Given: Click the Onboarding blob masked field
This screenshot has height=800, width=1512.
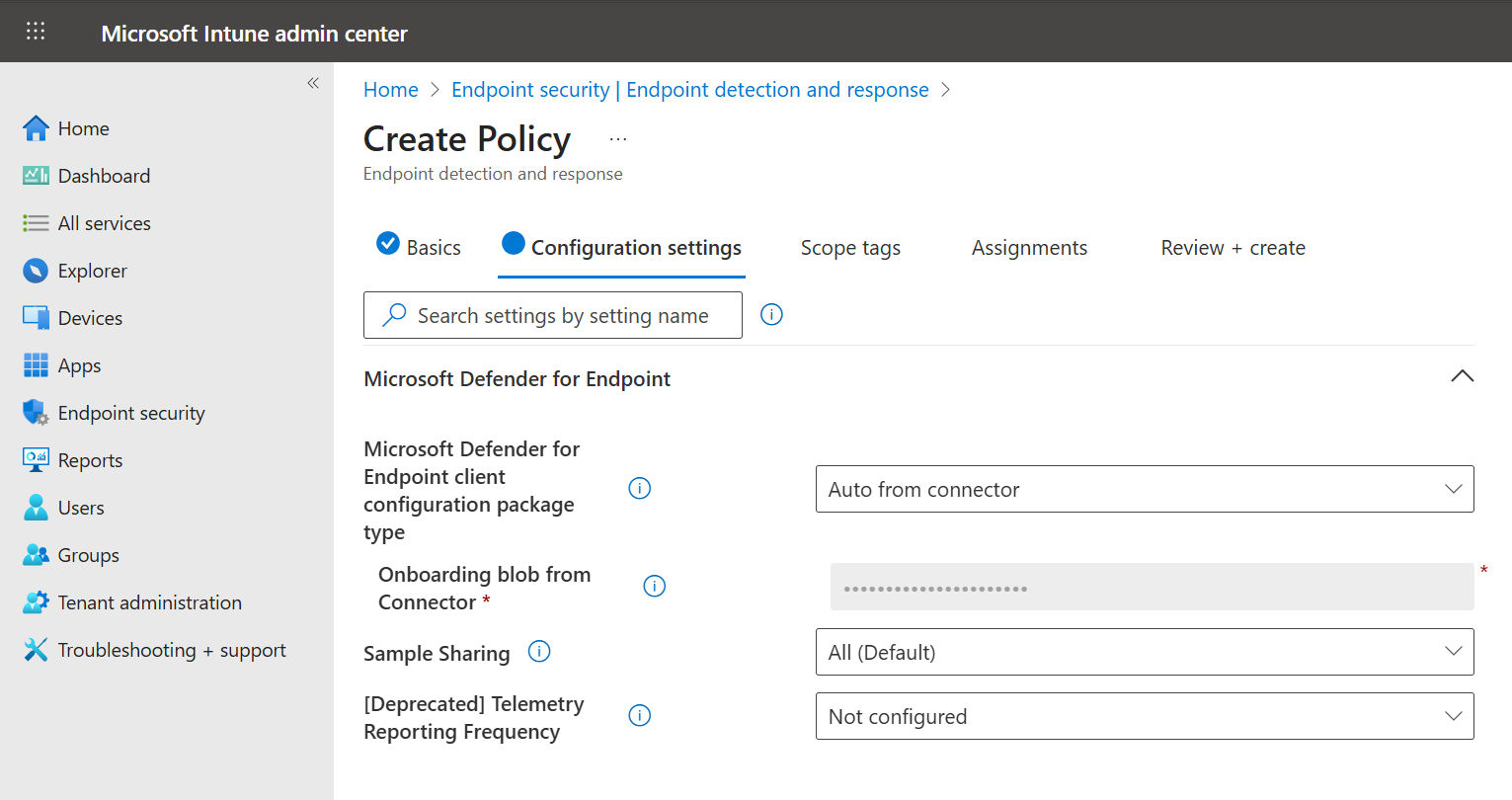Looking at the screenshot, I should pos(1152,587).
